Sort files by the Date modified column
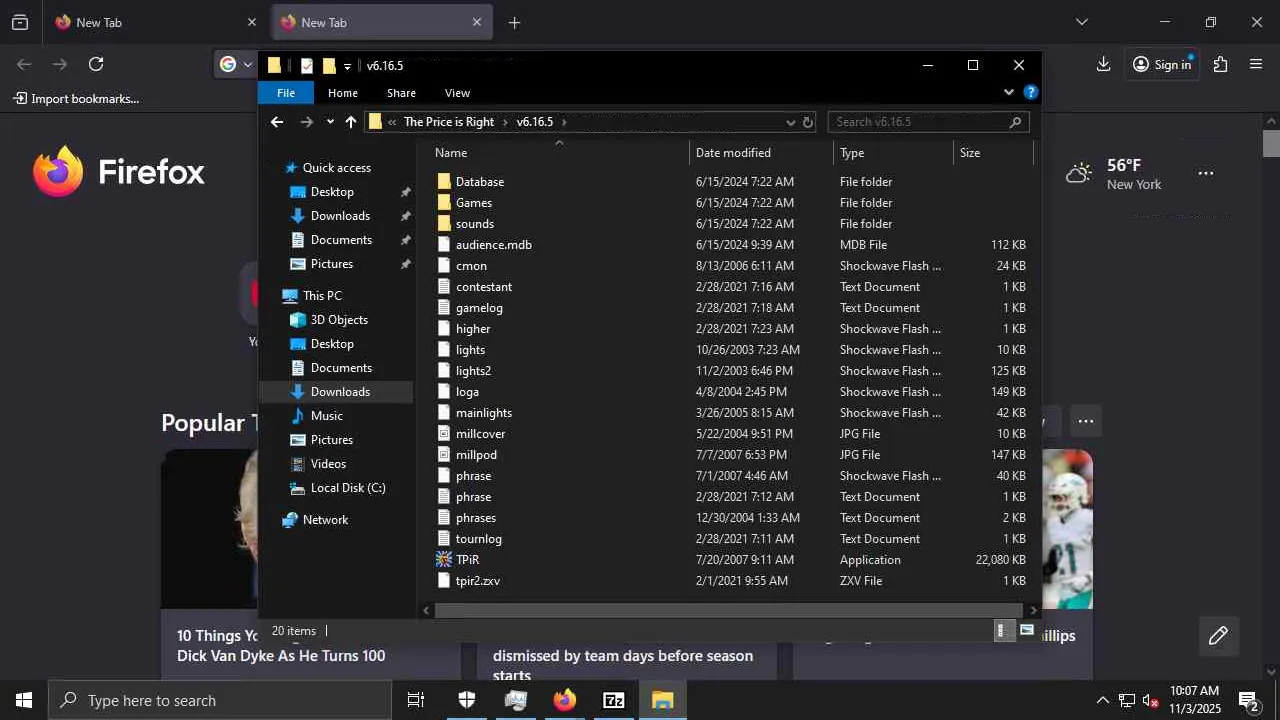1280x720 pixels. 761,153
